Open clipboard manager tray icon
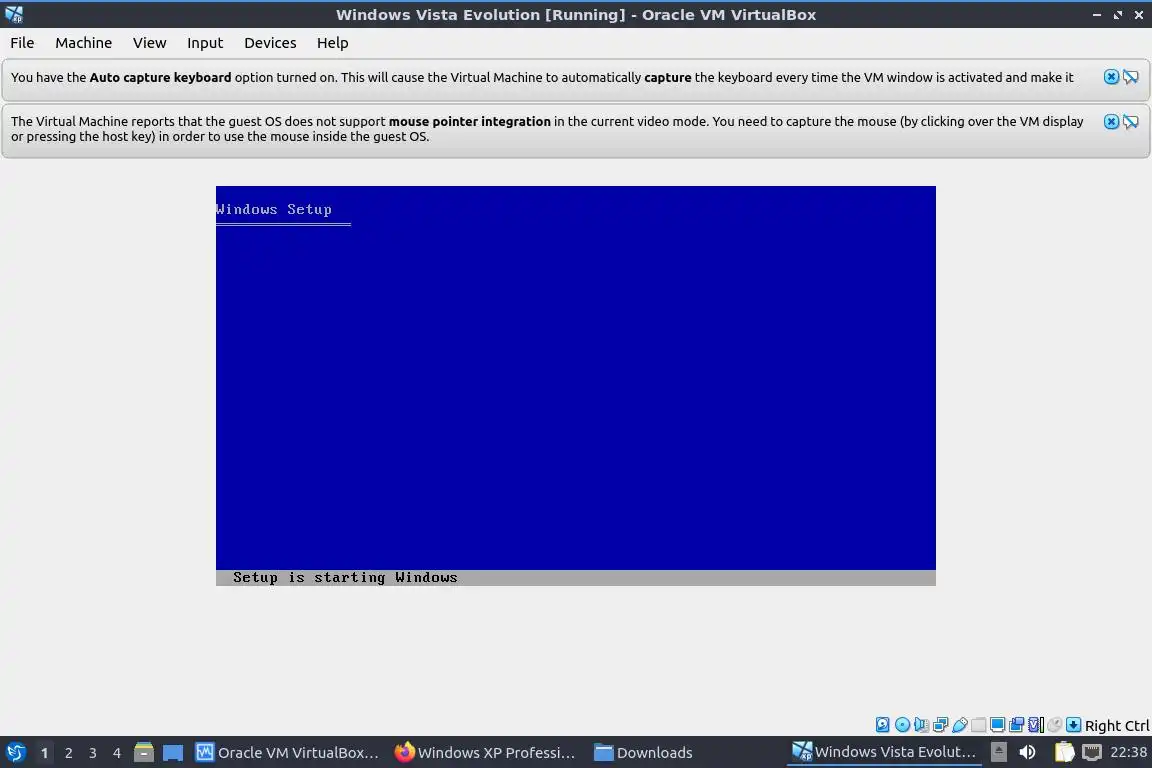1152x768 pixels. pos(1064,752)
